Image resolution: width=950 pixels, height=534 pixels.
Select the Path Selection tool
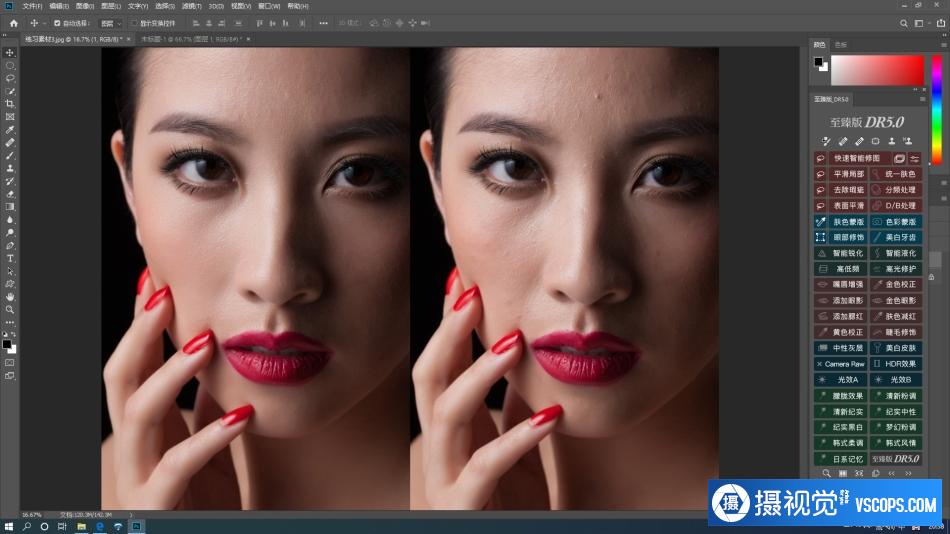tap(10, 272)
